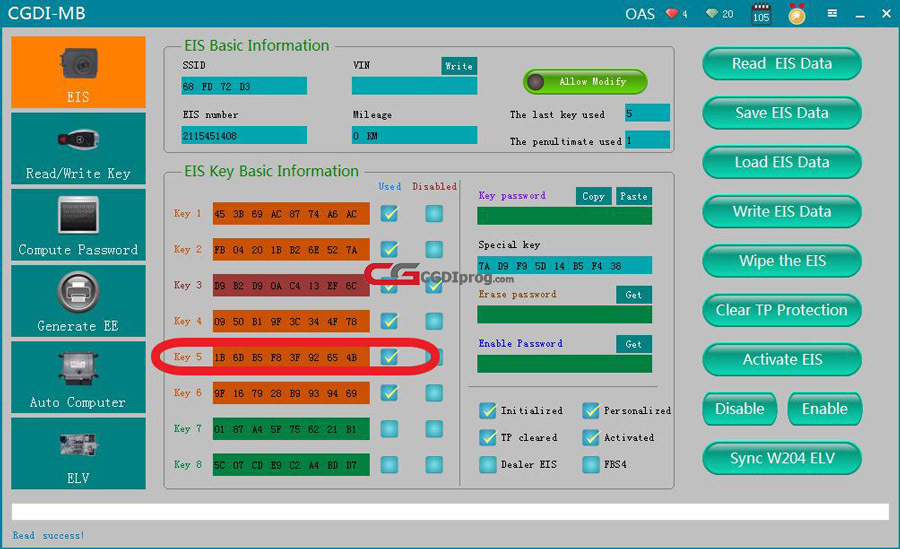
Task: Toggle the Activated checkbox
Action: [x=591, y=438]
